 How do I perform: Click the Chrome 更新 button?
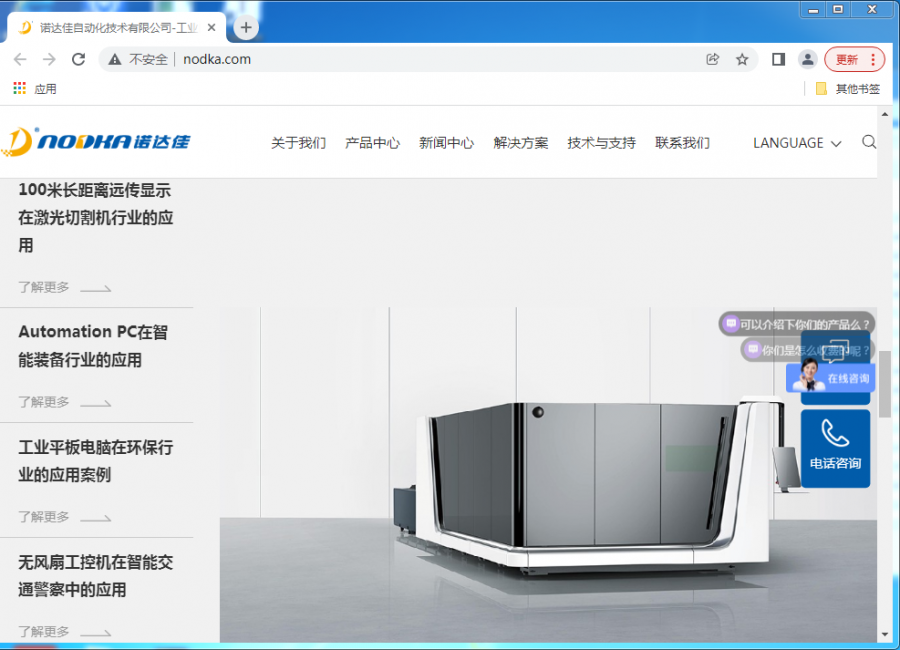pyautogui.click(x=853, y=59)
